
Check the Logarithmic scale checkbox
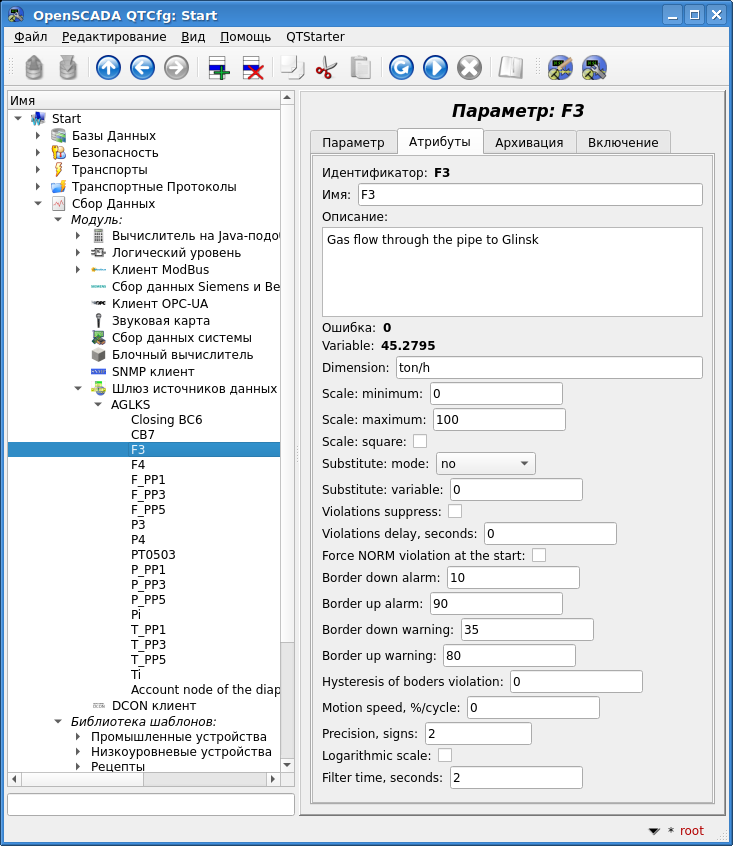445,755
